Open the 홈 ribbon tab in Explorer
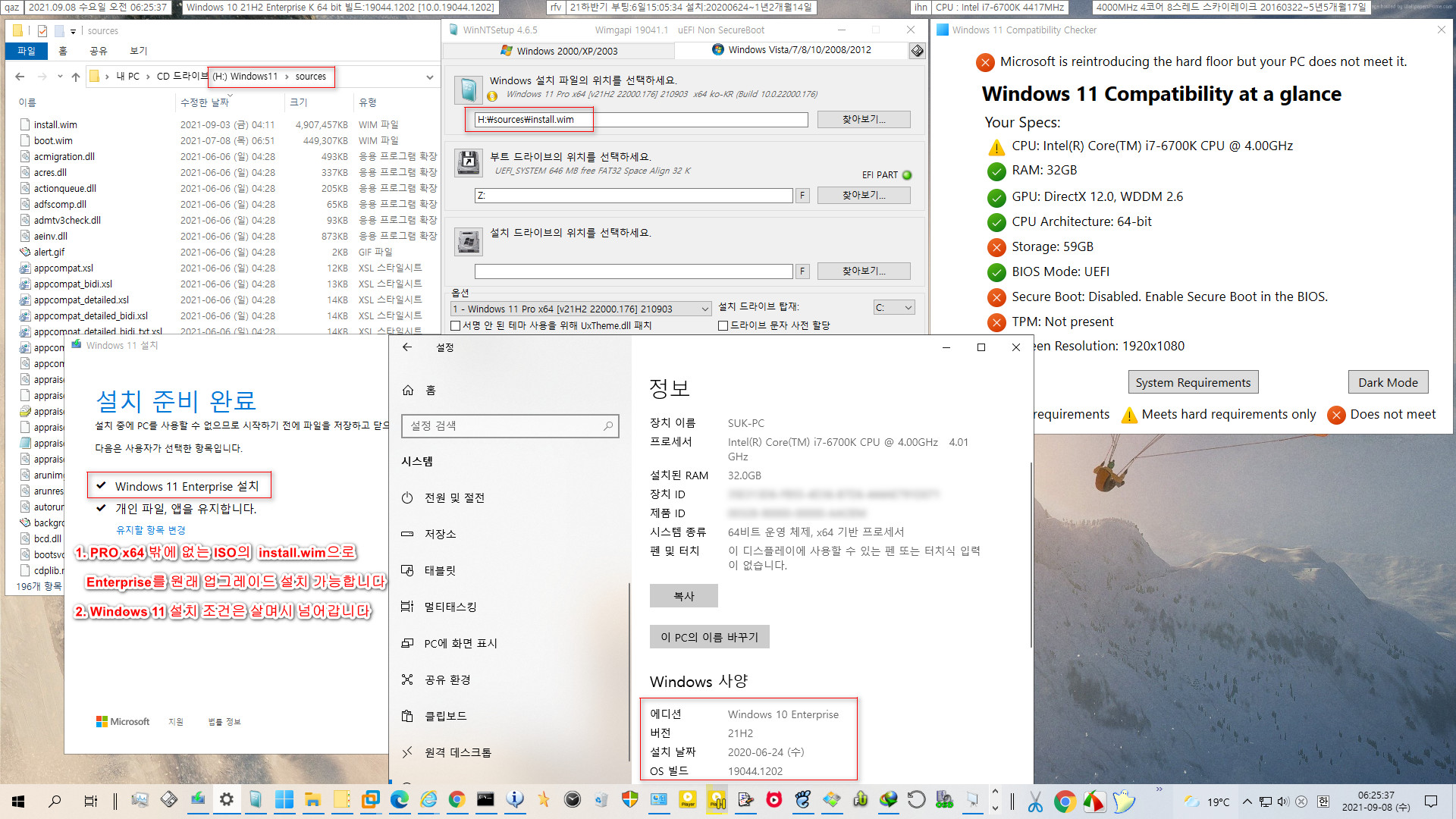This screenshot has width=1456, height=819. pos(63,51)
